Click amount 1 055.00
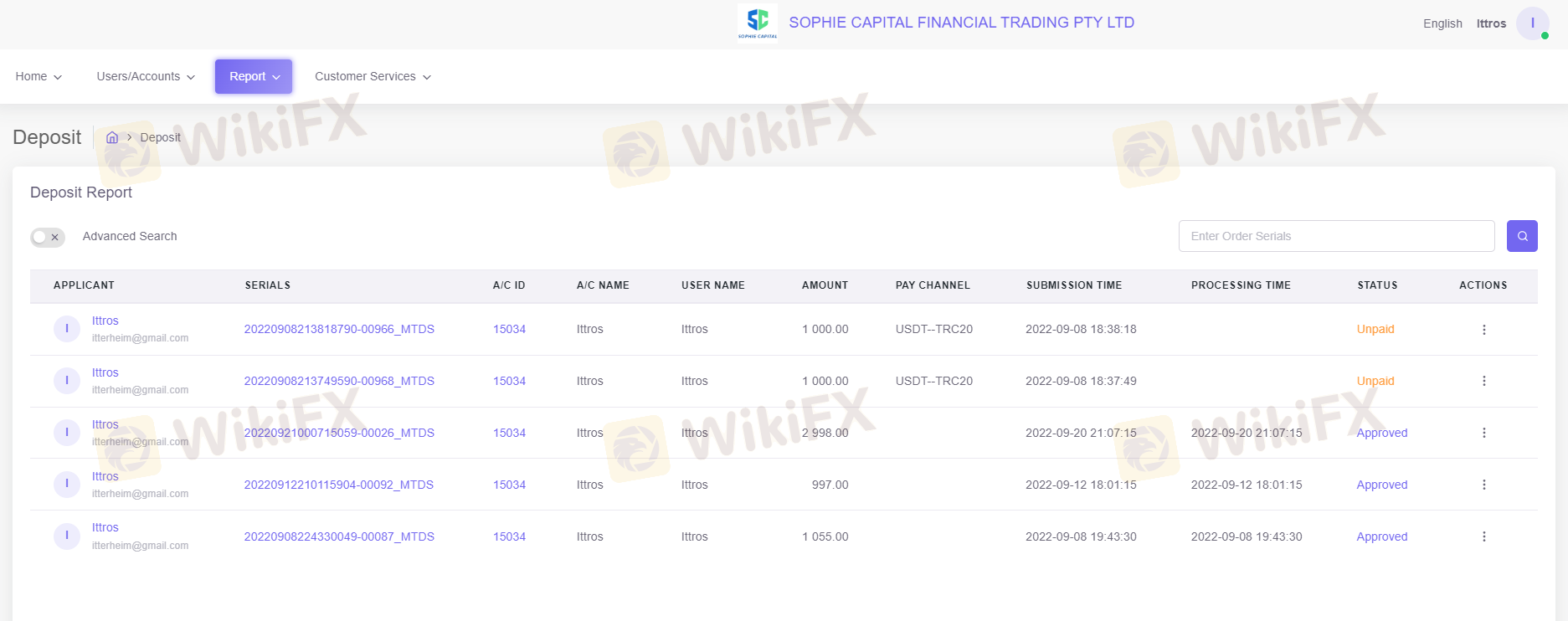This screenshot has height=621, width=1568. tap(825, 536)
